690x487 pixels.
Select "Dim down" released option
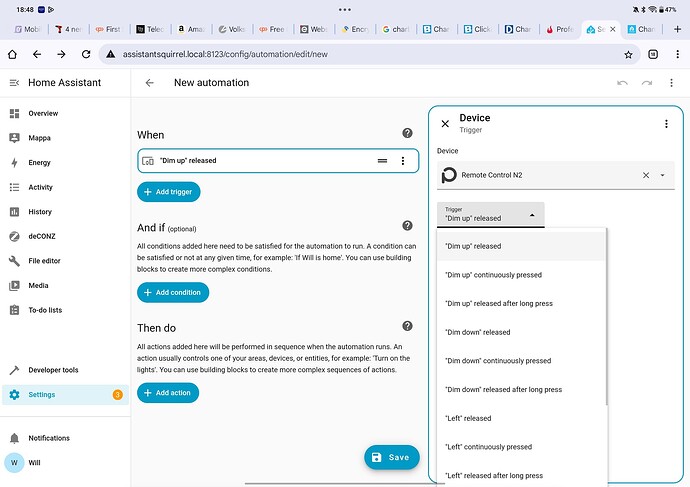pos(477,332)
